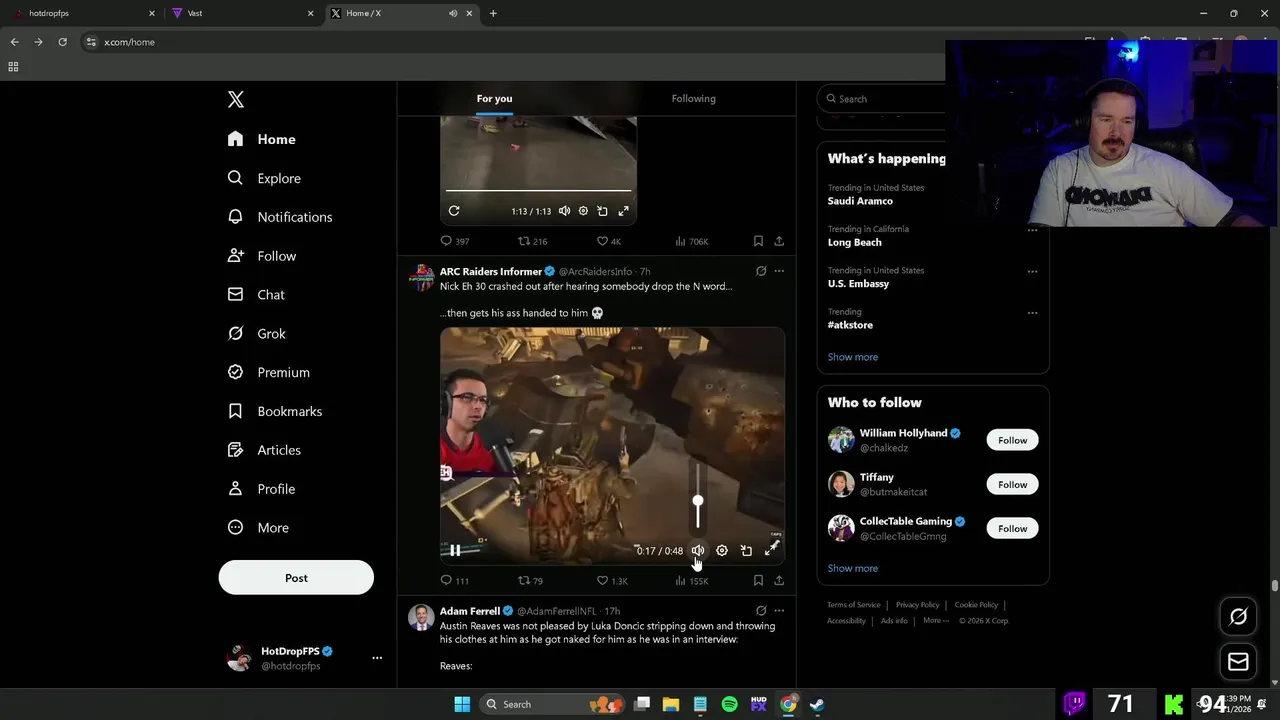1280x720 pixels.
Task: Open Home in X sidebar
Action: point(262,139)
